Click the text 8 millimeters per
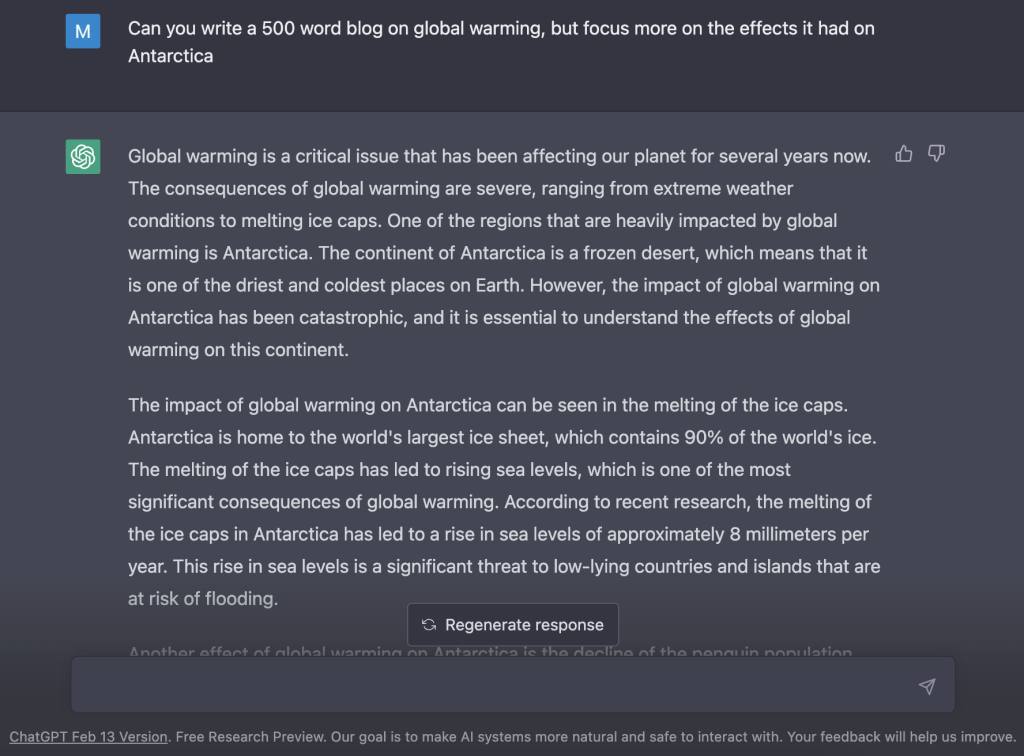Screen dimensions: 1024x756 click(799, 534)
